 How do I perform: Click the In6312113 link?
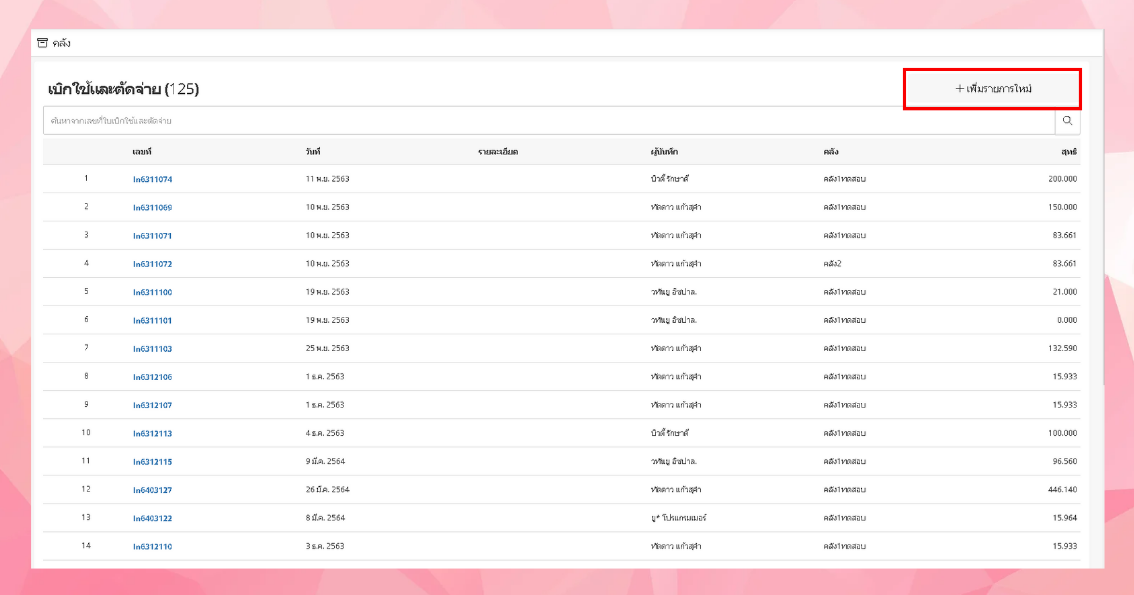pos(152,434)
